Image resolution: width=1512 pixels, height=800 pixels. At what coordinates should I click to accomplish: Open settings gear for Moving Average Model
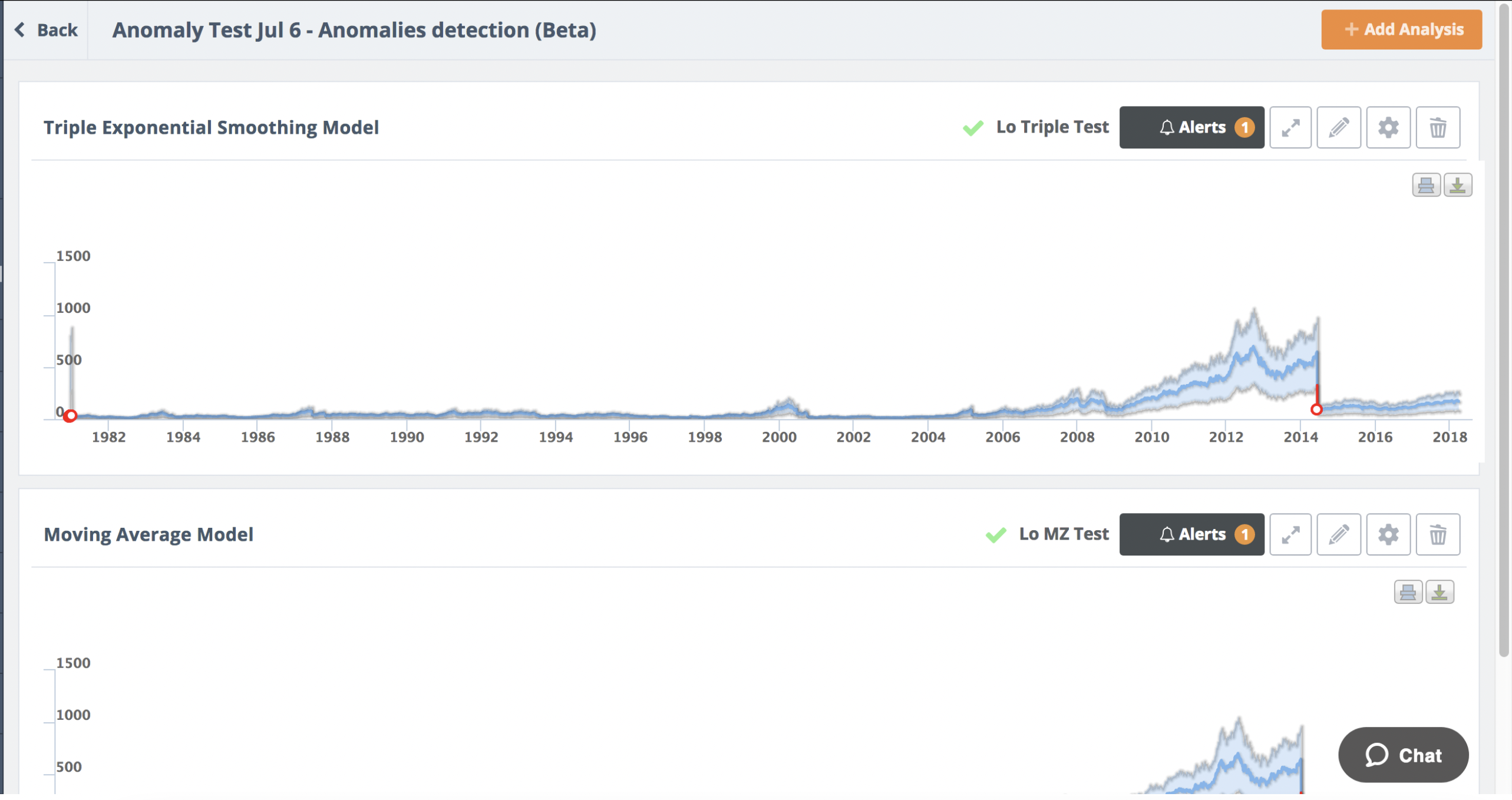tap(1388, 534)
